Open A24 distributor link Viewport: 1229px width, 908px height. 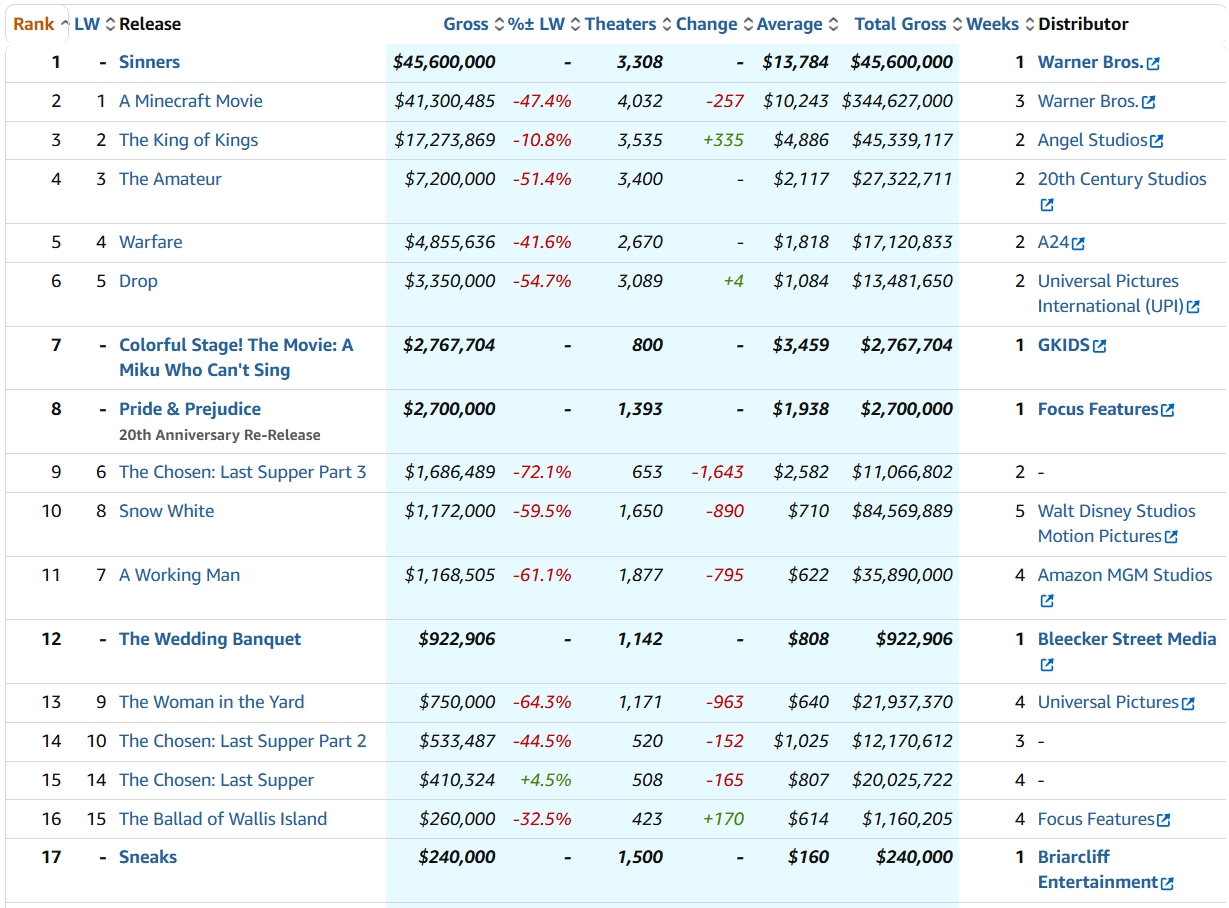tap(1053, 242)
